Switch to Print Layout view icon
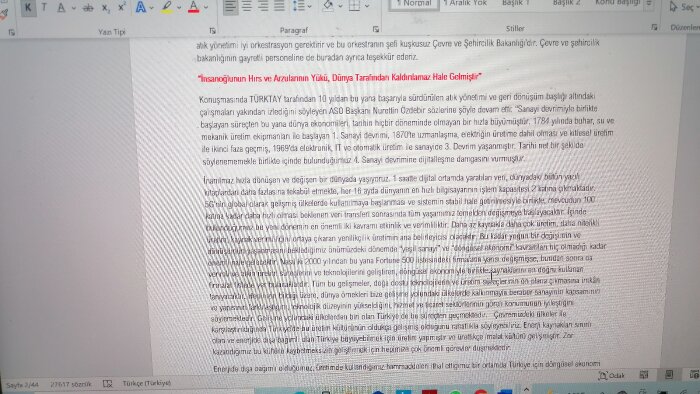Screen dimensions: 700x394 pyautogui.click(x=668, y=374)
